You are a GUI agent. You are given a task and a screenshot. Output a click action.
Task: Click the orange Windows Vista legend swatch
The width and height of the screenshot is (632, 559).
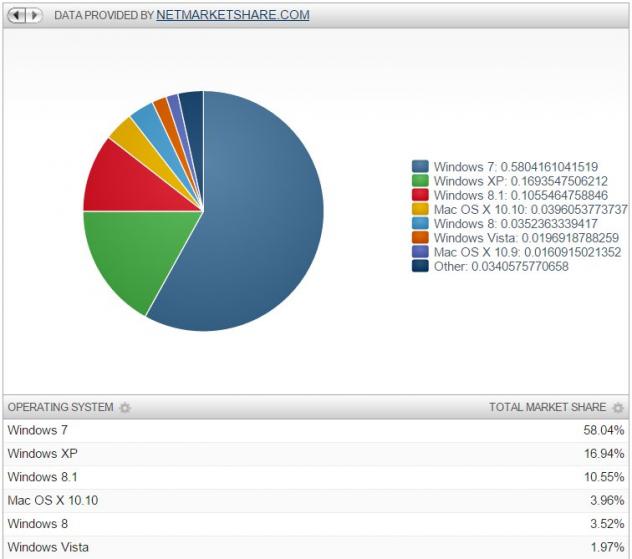point(421,238)
